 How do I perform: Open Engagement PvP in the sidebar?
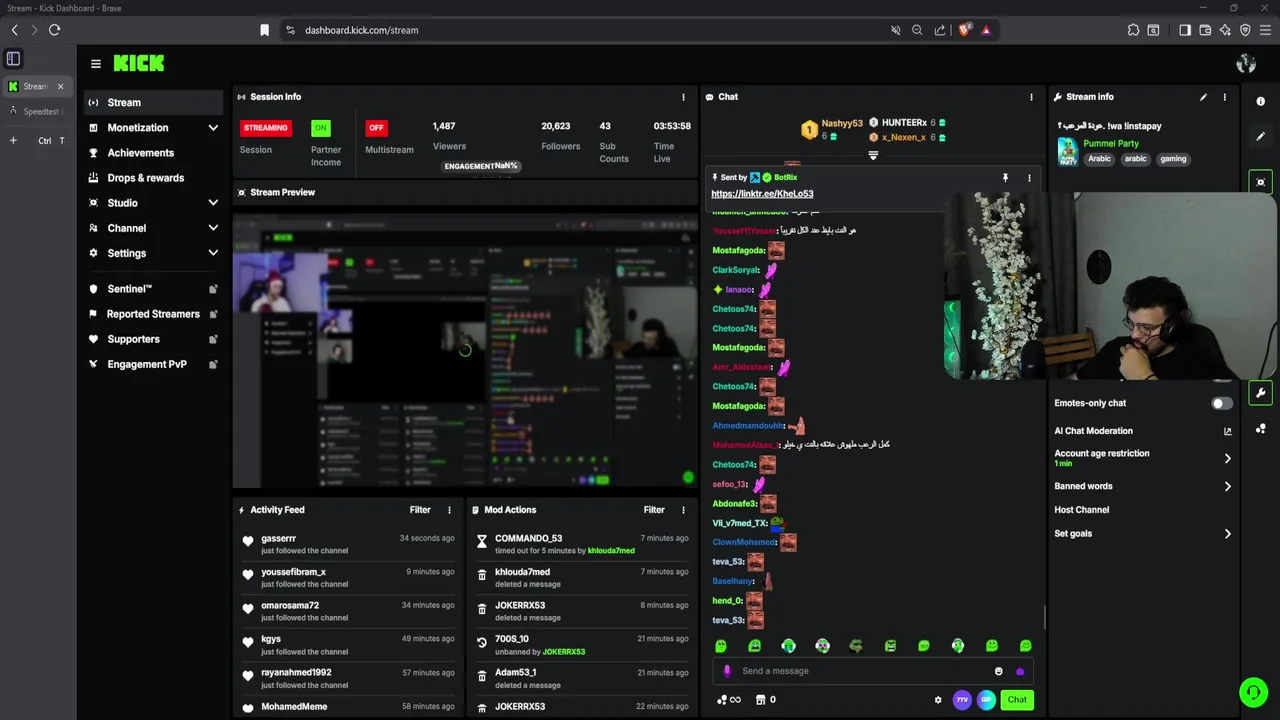click(x=153, y=364)
